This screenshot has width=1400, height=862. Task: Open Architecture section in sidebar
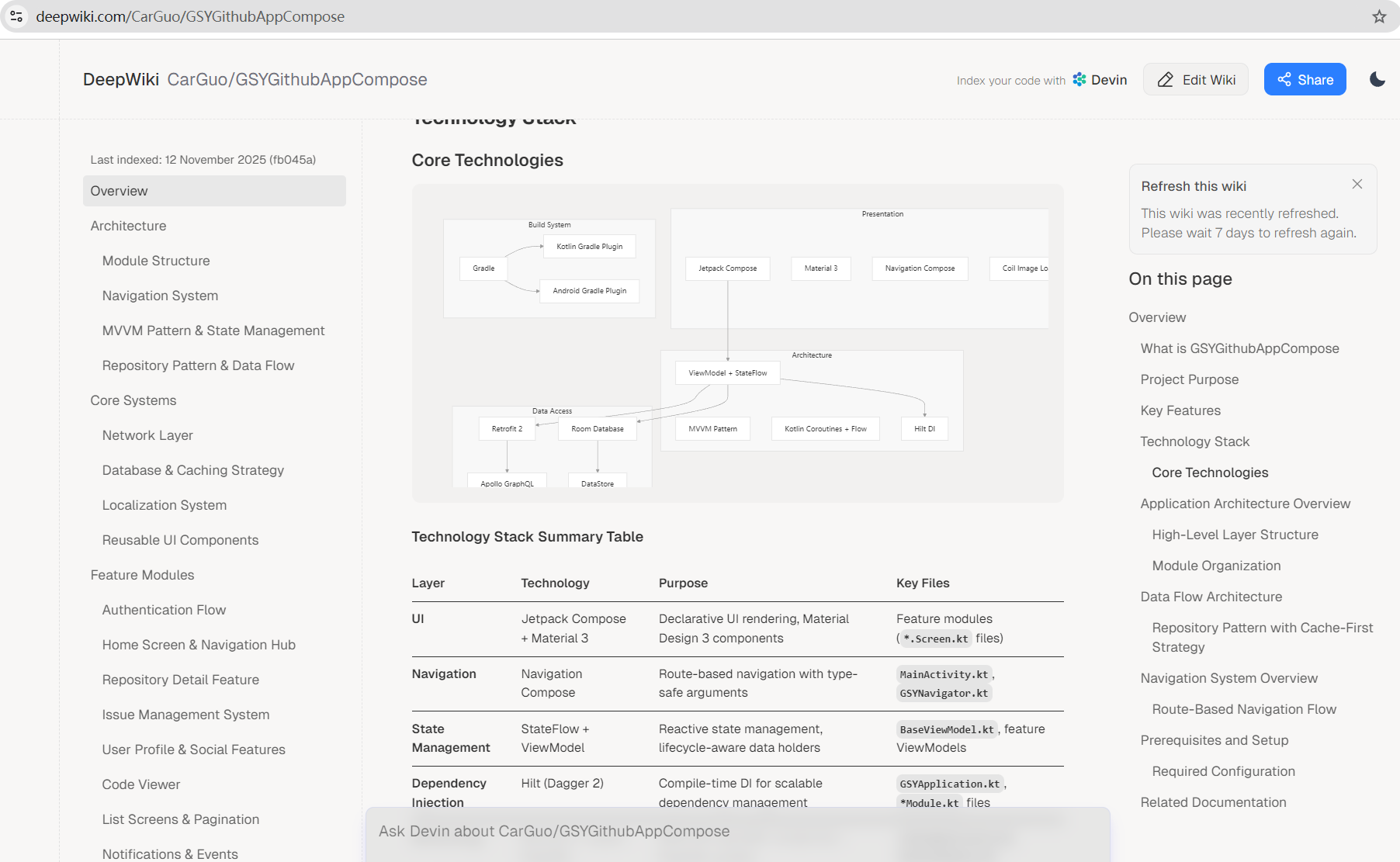click(x=128, y=226)
